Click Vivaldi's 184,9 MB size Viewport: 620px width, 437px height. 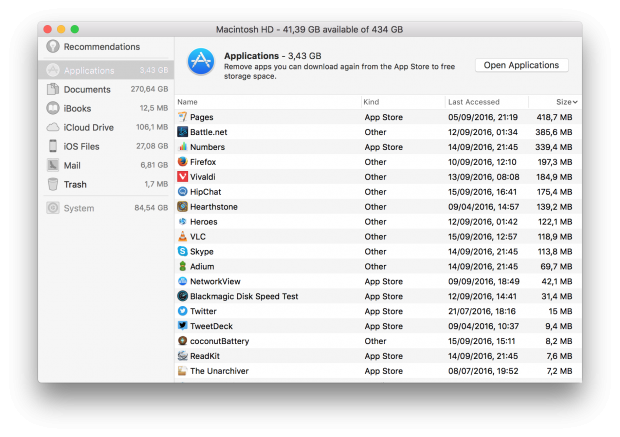click(x=554, y=177)
